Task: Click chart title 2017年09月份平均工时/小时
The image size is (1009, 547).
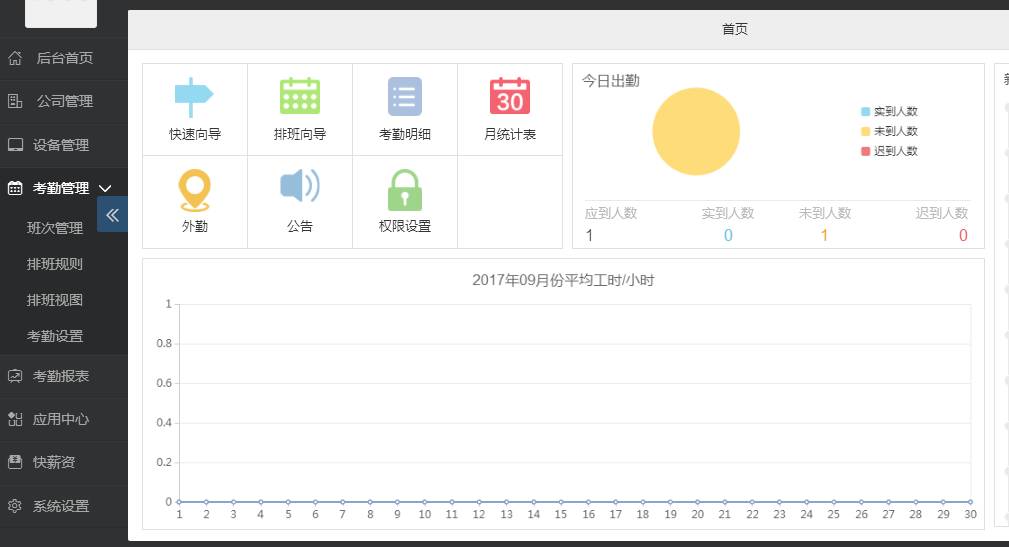Action: 563,280
